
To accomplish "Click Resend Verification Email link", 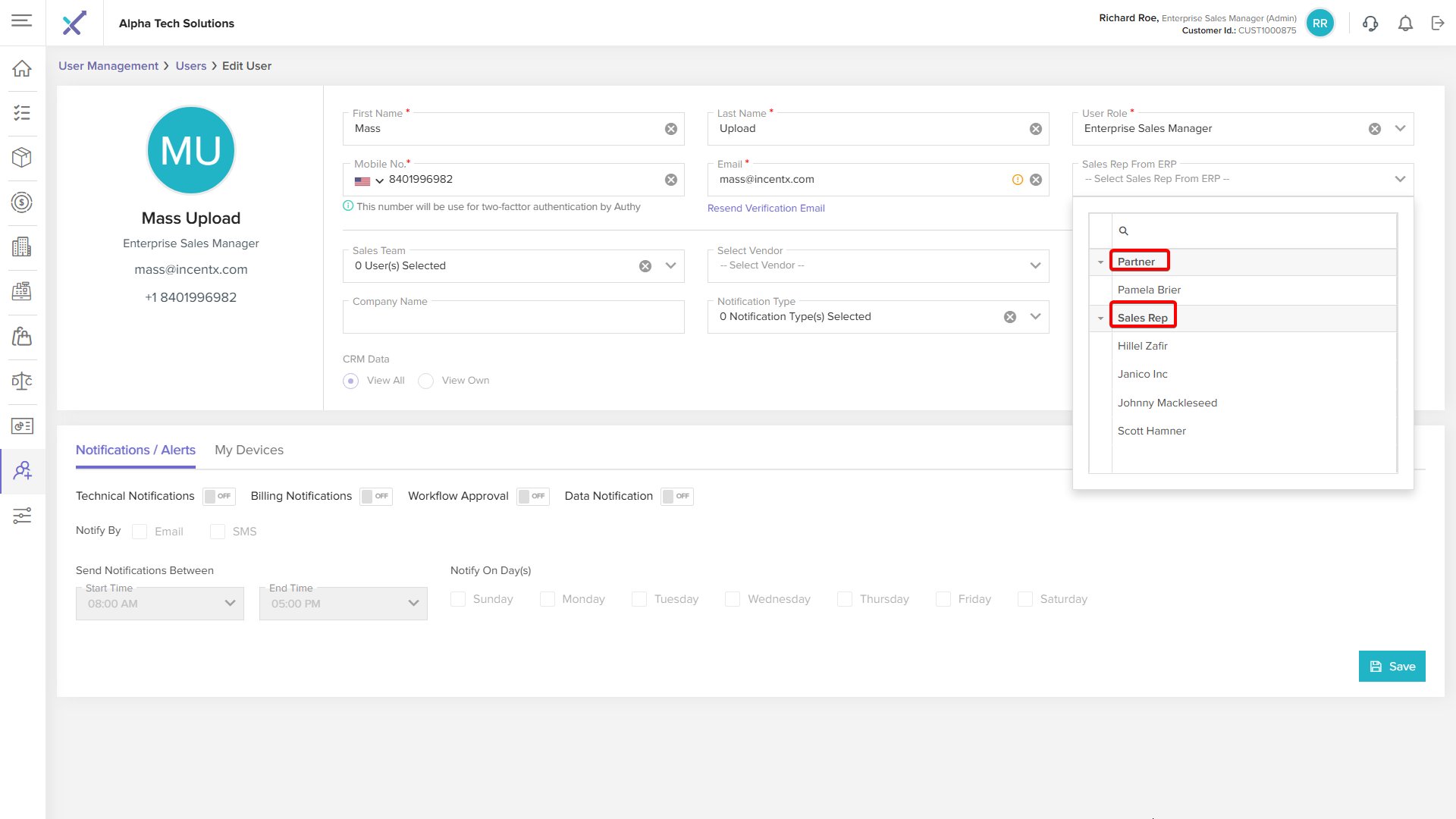I will point(766,208).
